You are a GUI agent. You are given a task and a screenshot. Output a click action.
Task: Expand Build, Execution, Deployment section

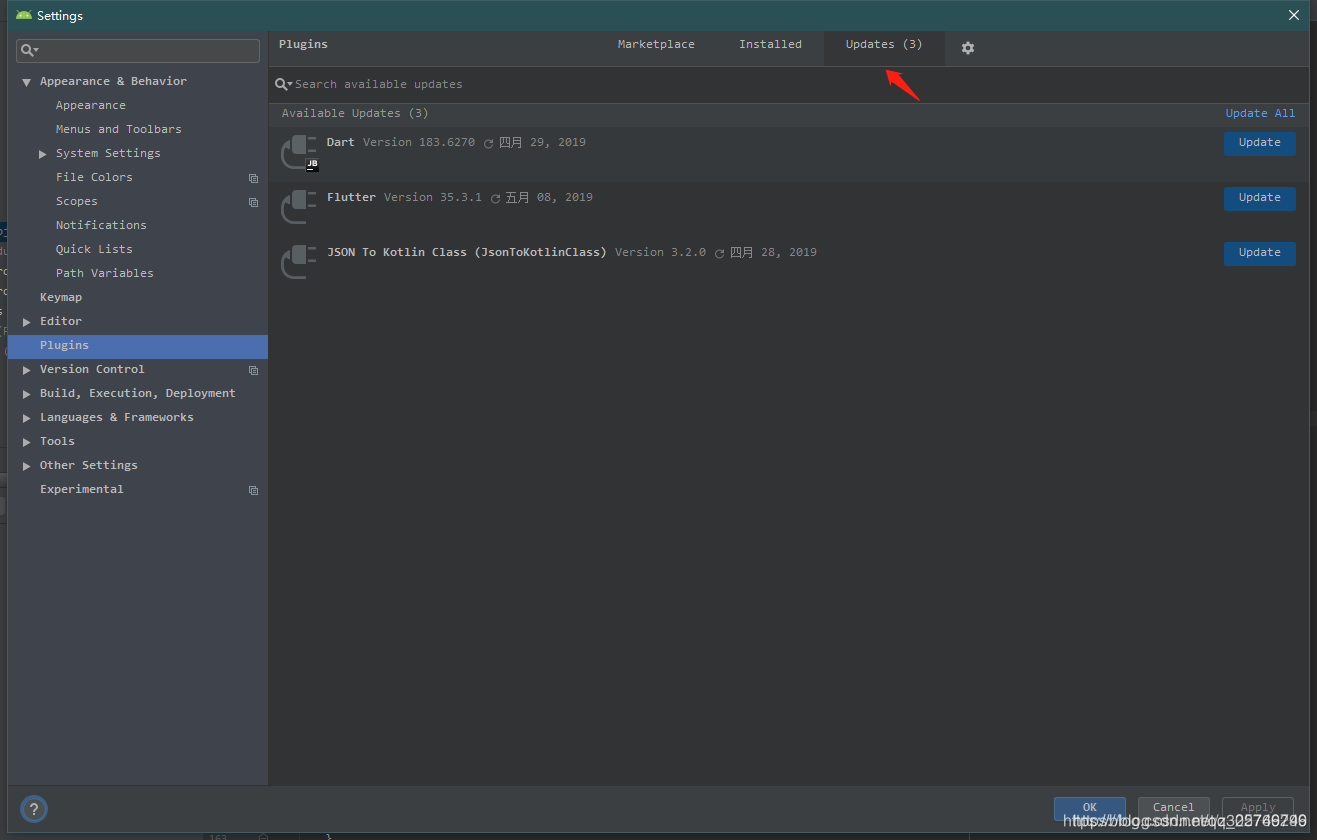(27, 394)
